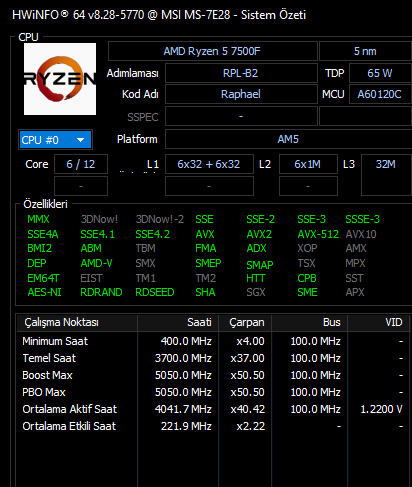Click the RPL-B2 stepping value

(241, 73)
